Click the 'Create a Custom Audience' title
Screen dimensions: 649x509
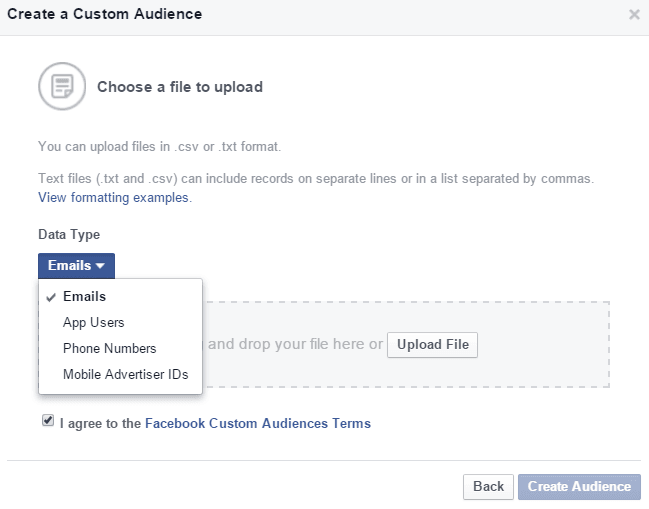[x=105, y=14]
